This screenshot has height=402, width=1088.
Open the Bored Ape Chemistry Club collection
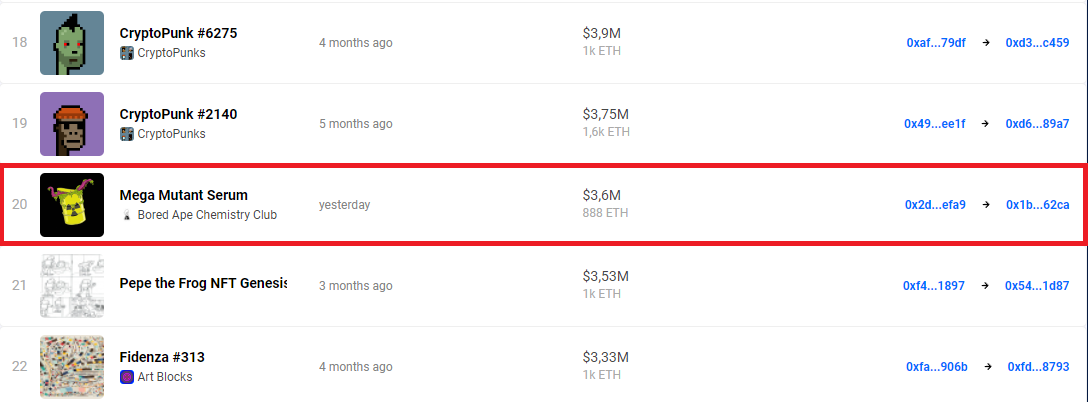pos(207,215)
